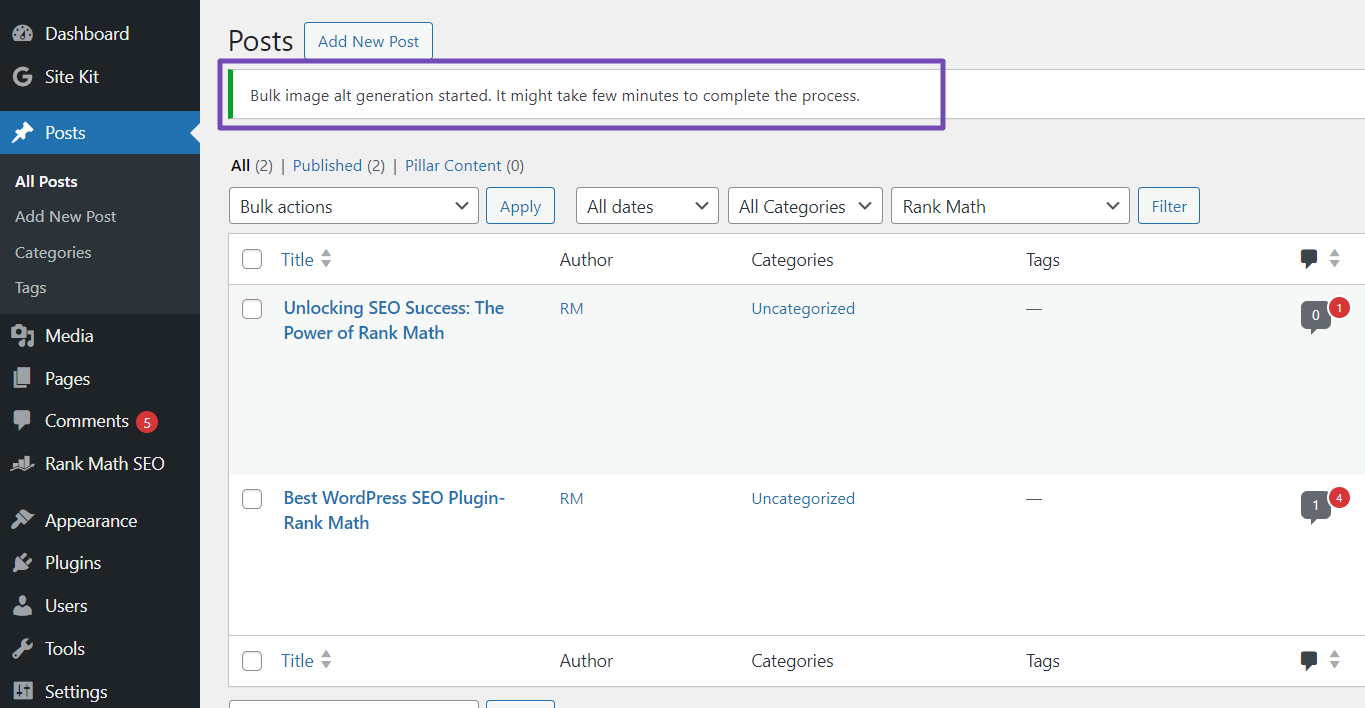The width and height of the screenshot is (1365, 708).
Task: Click the Dashboard gauge icon
Action: tap(22, 34)
